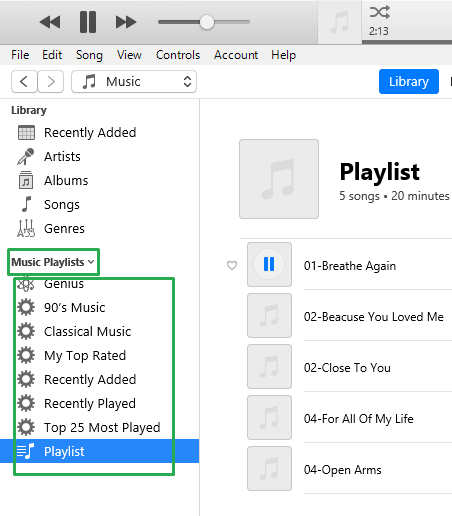Open the Music media picker dropdown
The width and height of the screenshot is (452, 516).
click(134, 82)
